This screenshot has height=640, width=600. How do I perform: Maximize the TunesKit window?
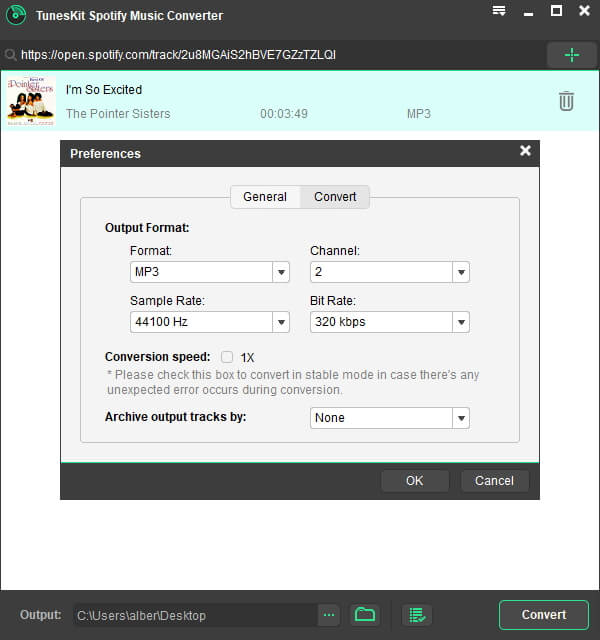556,11
